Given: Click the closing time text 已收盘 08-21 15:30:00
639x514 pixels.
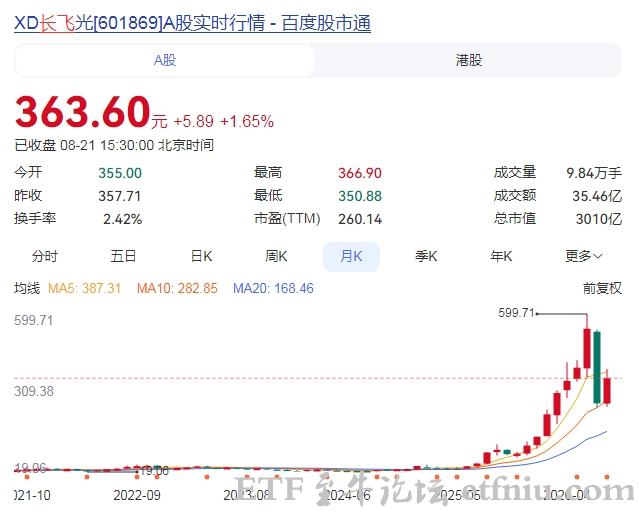Looking at the screenshot, I should (84, 145).
